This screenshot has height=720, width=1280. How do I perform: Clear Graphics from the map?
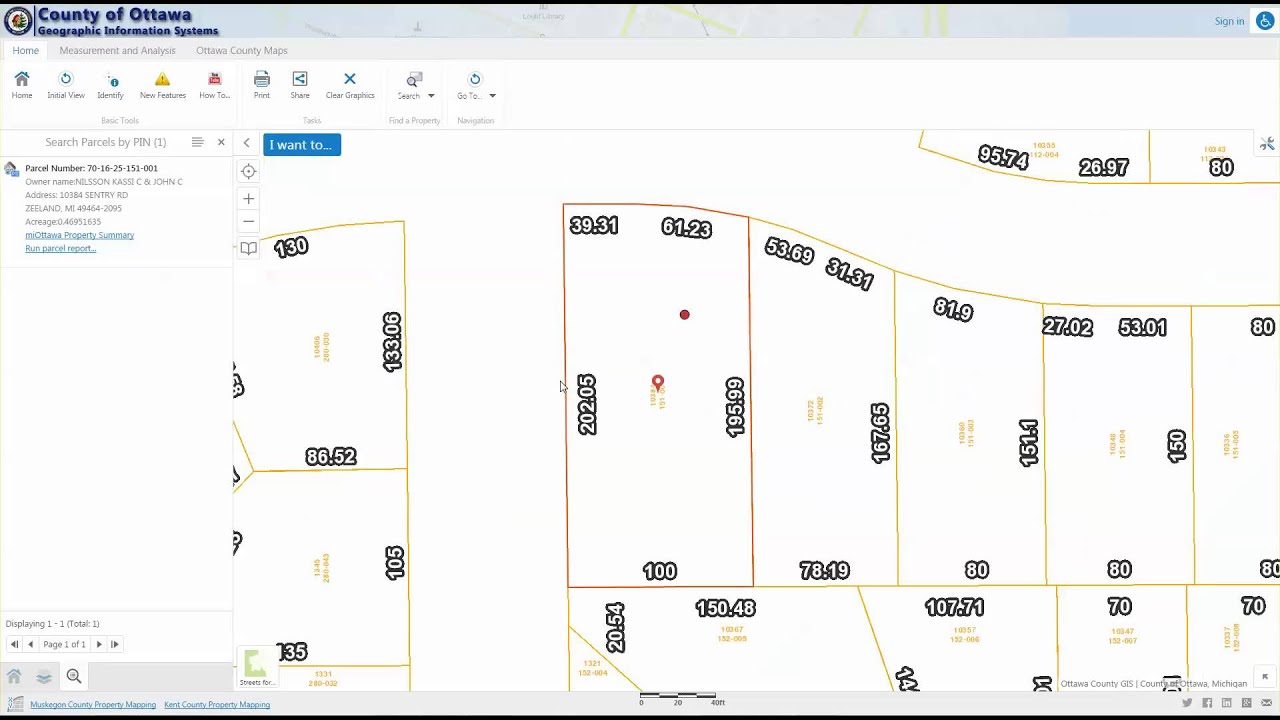(x=350, y=85)
